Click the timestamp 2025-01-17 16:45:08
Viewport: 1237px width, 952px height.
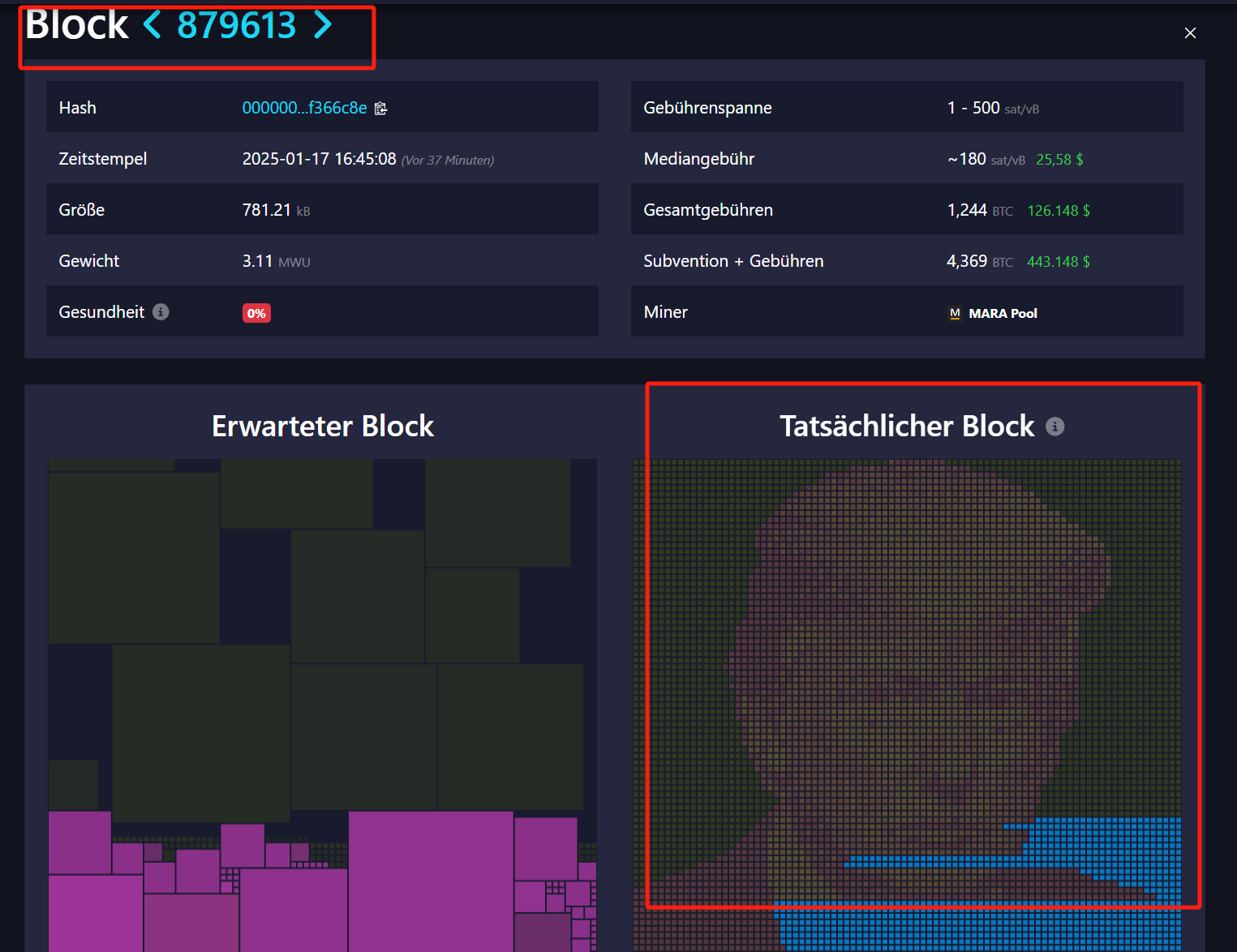(x=319, y=159)
